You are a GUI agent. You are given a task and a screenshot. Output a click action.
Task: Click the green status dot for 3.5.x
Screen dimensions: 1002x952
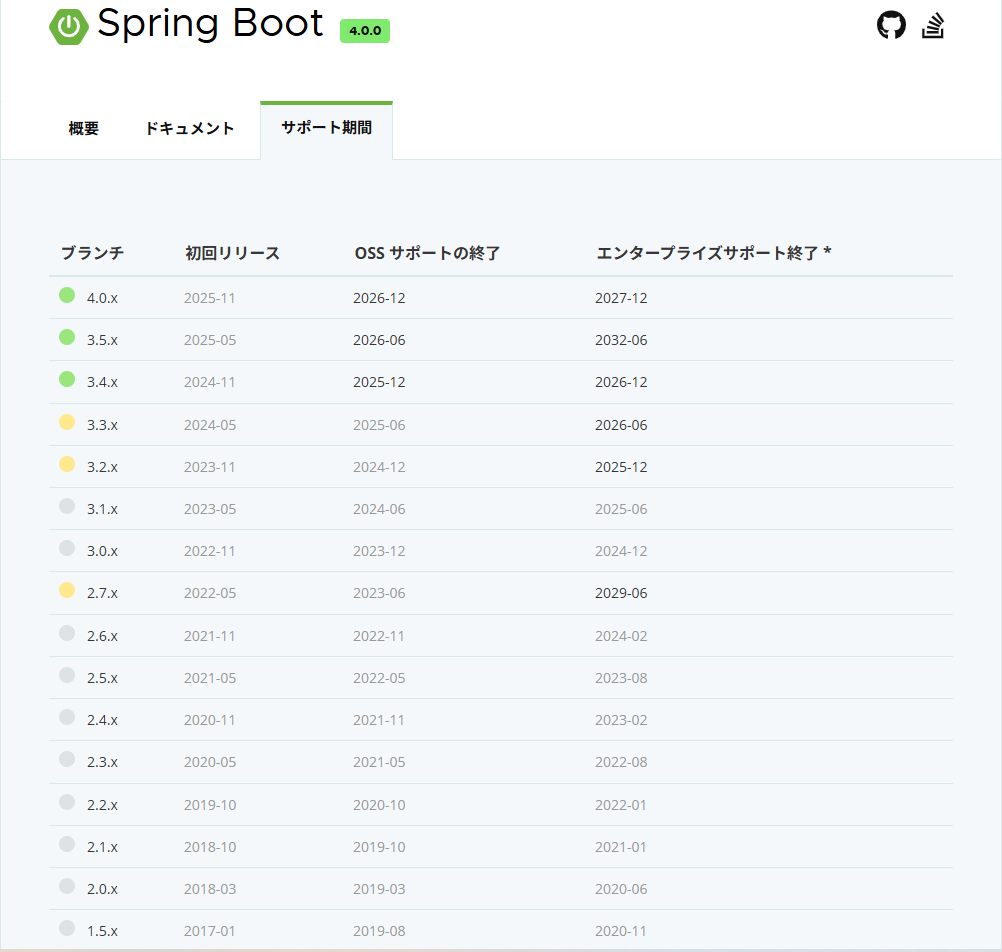[x=67, y=337]
